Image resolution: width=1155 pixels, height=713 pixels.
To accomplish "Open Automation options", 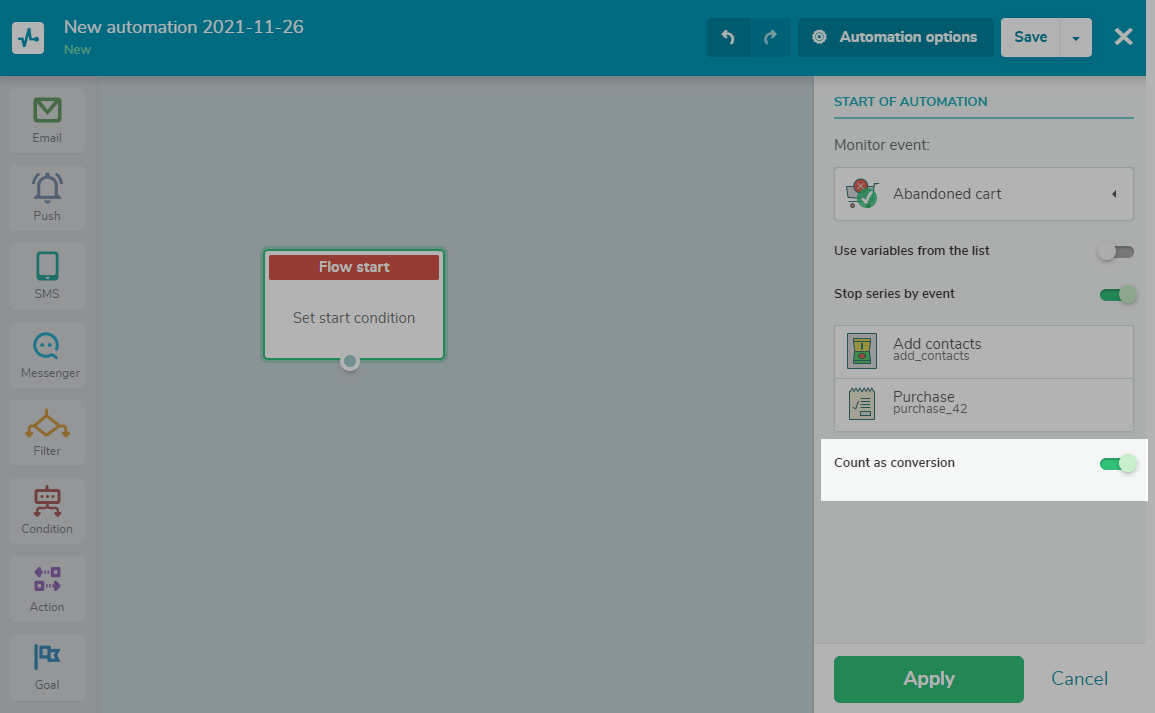I will [895, 37].
